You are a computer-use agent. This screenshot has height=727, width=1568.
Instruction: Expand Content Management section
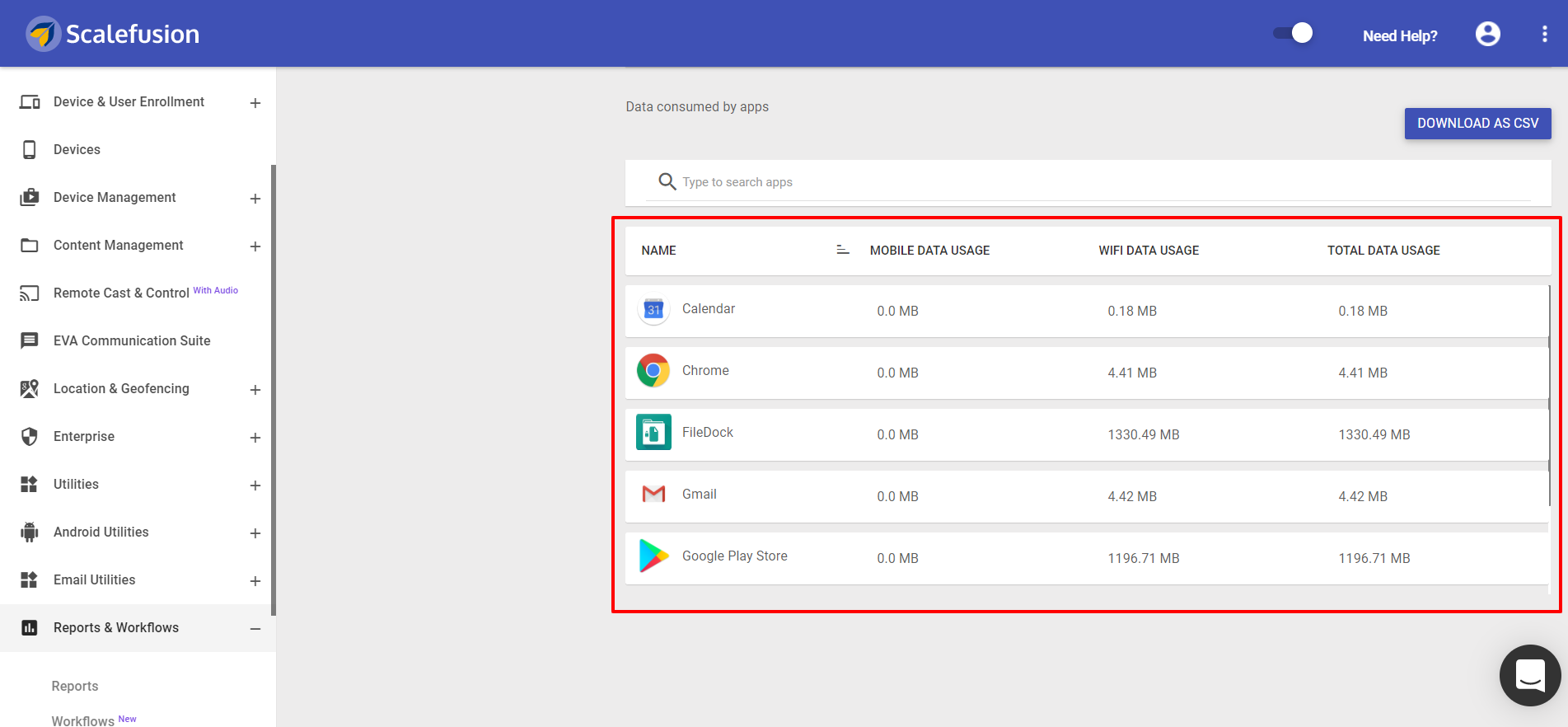(x=255, y=246)
